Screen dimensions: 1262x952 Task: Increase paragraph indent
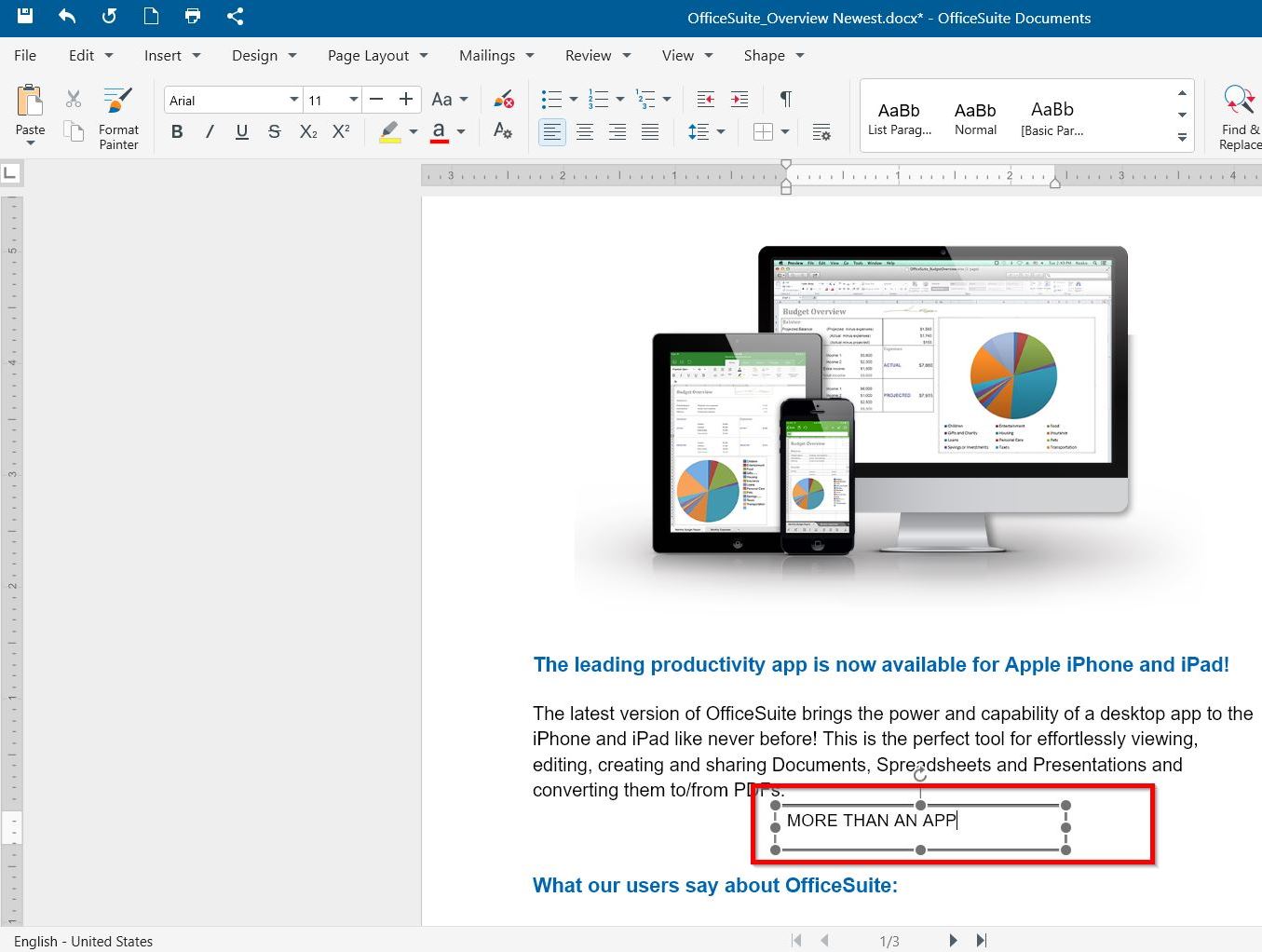(x=740, y=99)
